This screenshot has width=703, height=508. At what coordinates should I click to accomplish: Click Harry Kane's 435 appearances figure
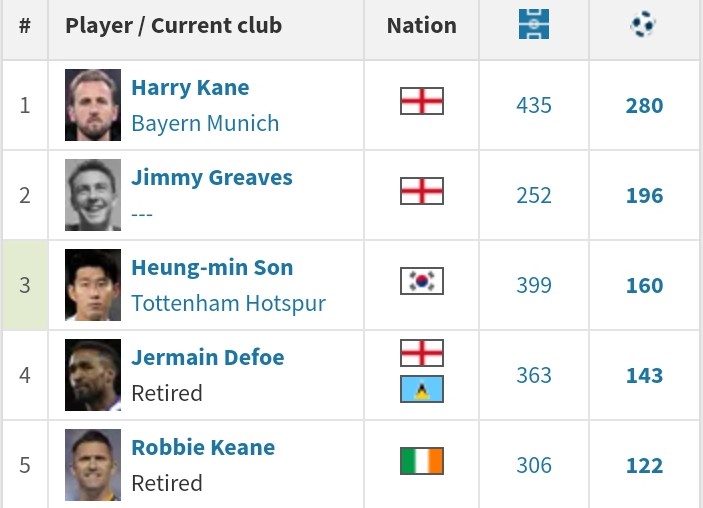[x=534, y=106]
